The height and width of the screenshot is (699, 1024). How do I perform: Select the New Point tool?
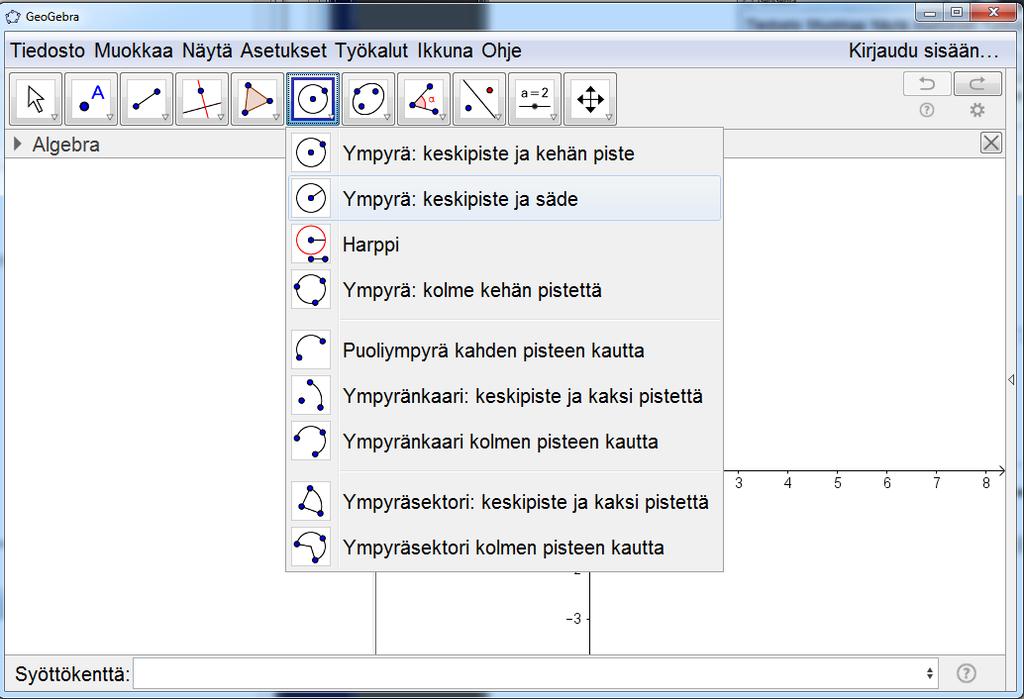pos(91,99)
